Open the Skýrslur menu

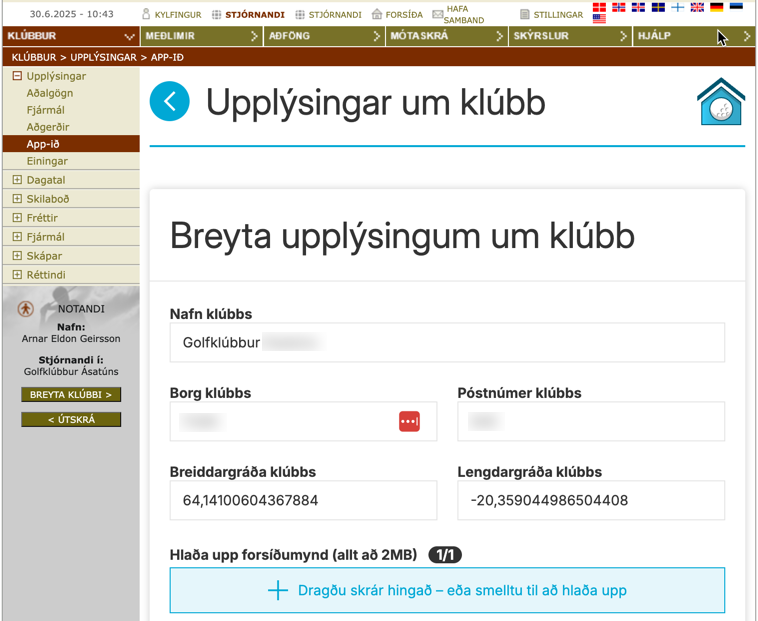(570, 36)
